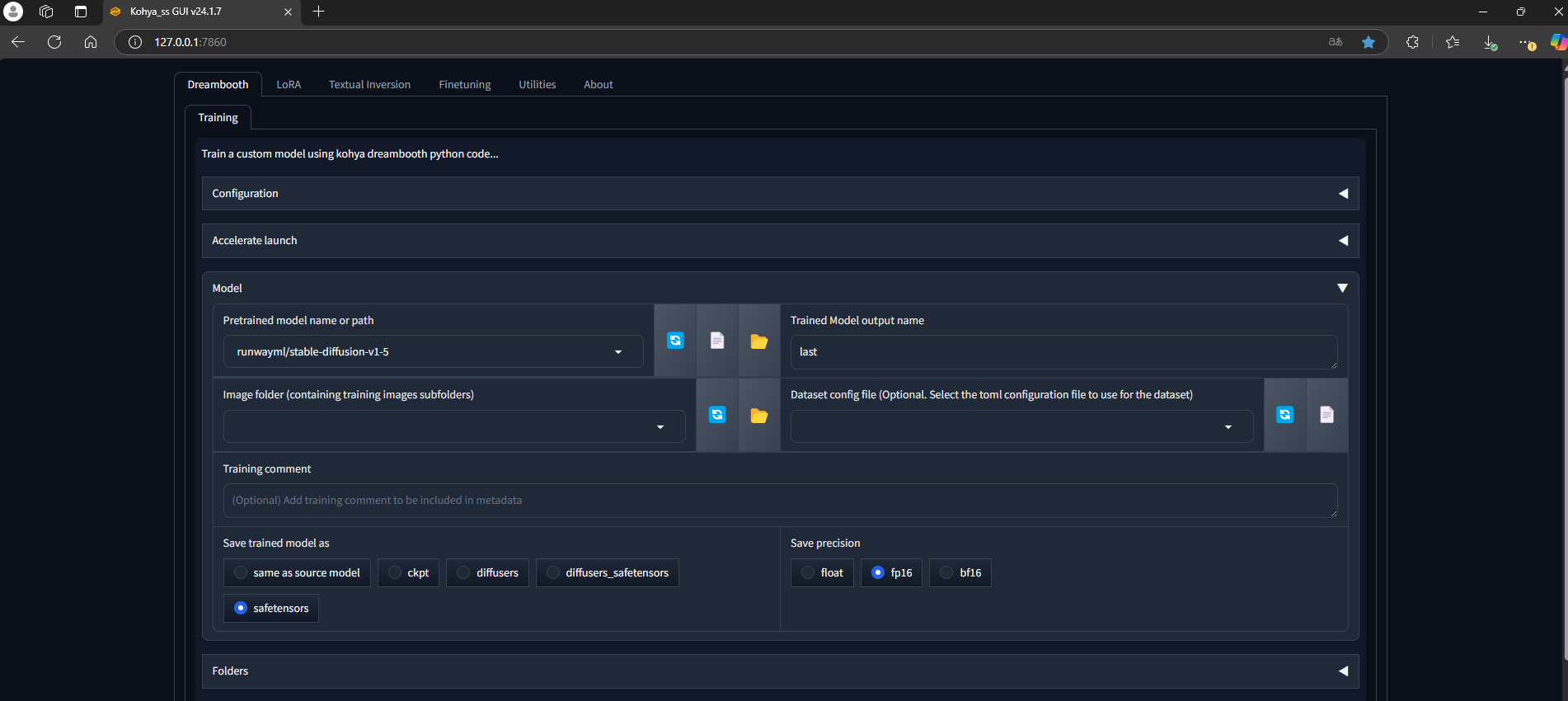Click the Training comment text field
The height and width of the screenshot is (701, 1568).
click(x=780, y=501)
